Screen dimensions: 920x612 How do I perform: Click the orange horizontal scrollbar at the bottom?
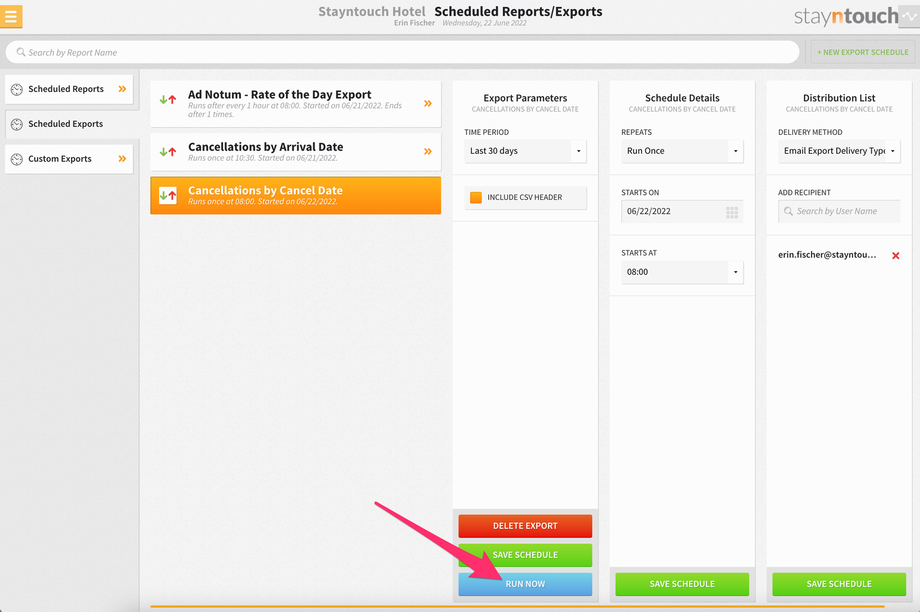tap(517, 607)
